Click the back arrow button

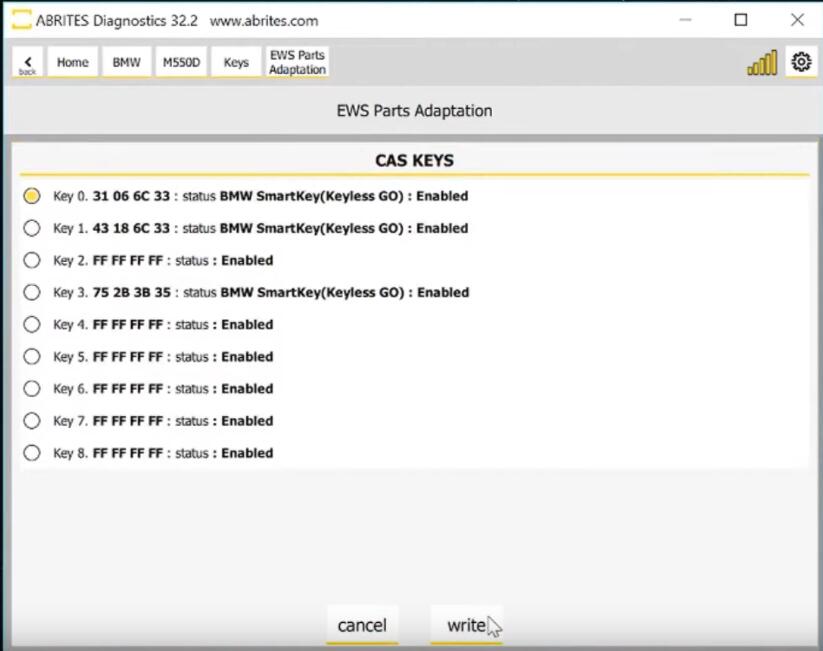(x=27, y=62)
